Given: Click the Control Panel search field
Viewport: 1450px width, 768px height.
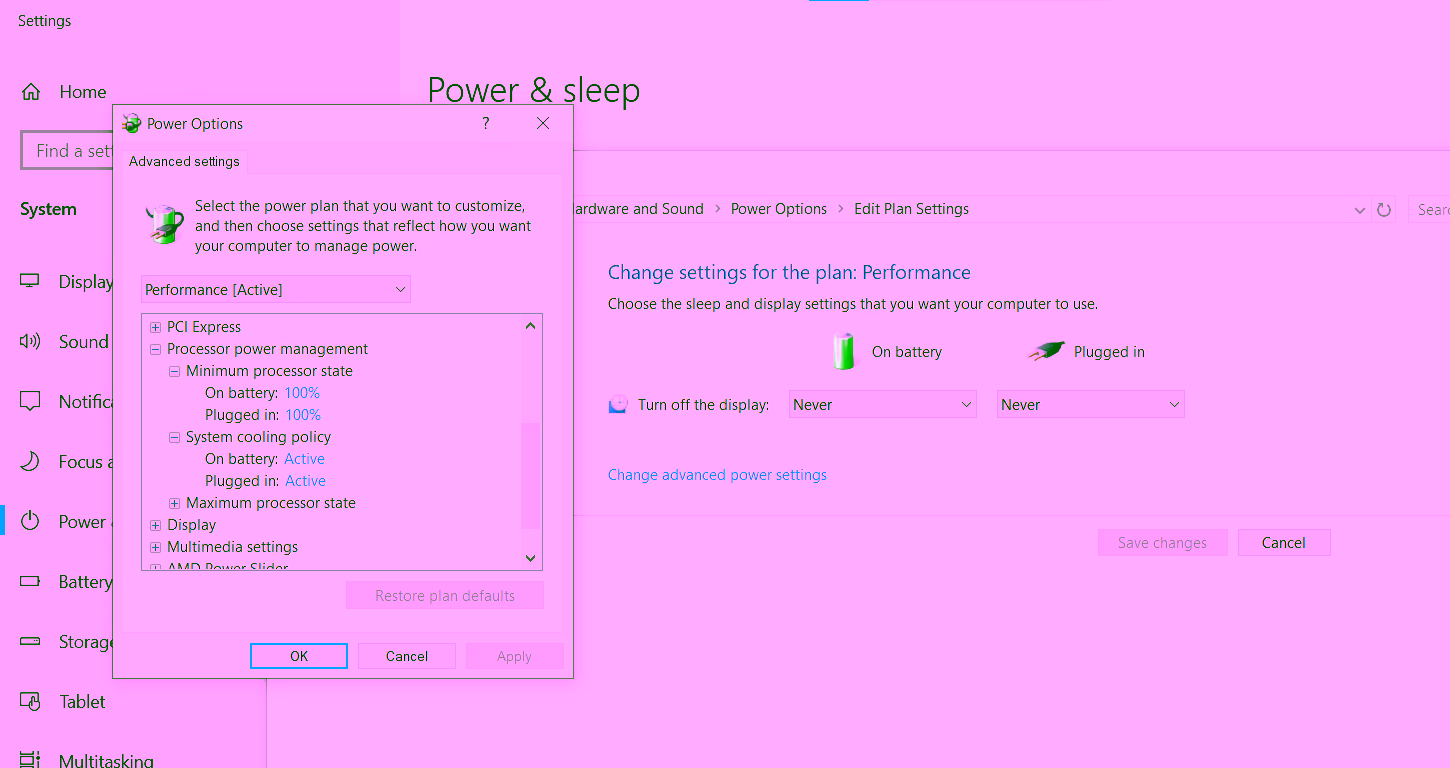Looking at the screenshot, I should 1429,209.
